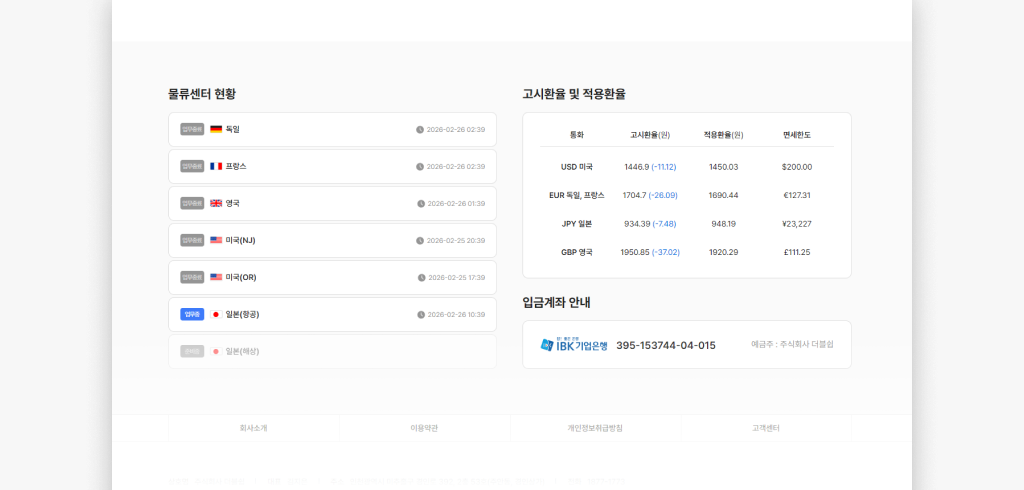Click timestamp 2026-02-25 17:39

(x=457, y=278)
